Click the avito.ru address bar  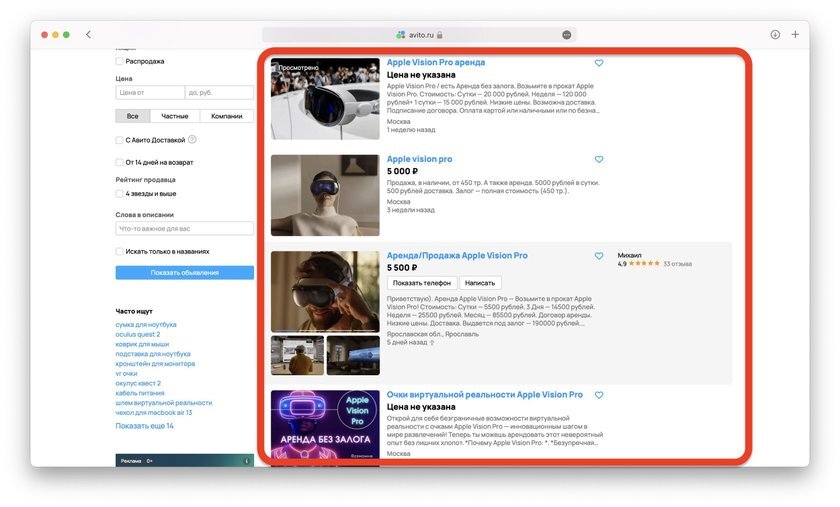pyautogui.click(x=419, y=35)
